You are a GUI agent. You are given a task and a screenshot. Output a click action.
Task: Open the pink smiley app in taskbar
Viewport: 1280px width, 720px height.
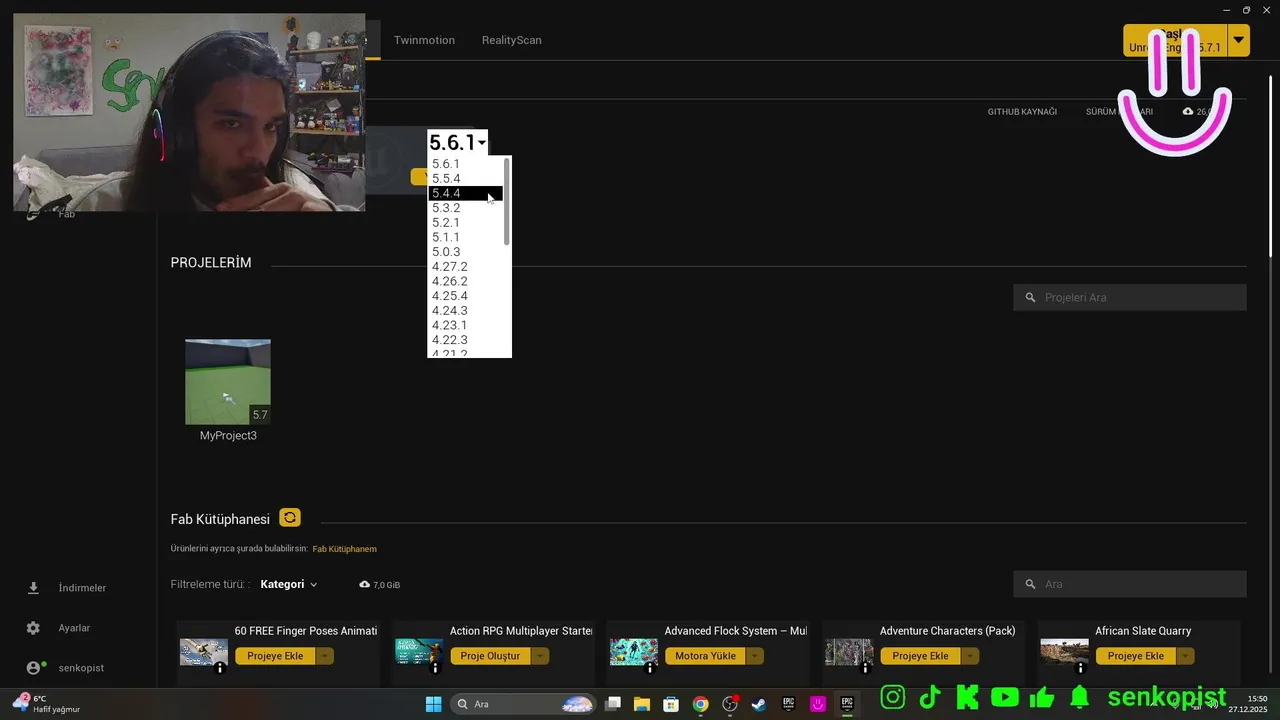[818, 704]
